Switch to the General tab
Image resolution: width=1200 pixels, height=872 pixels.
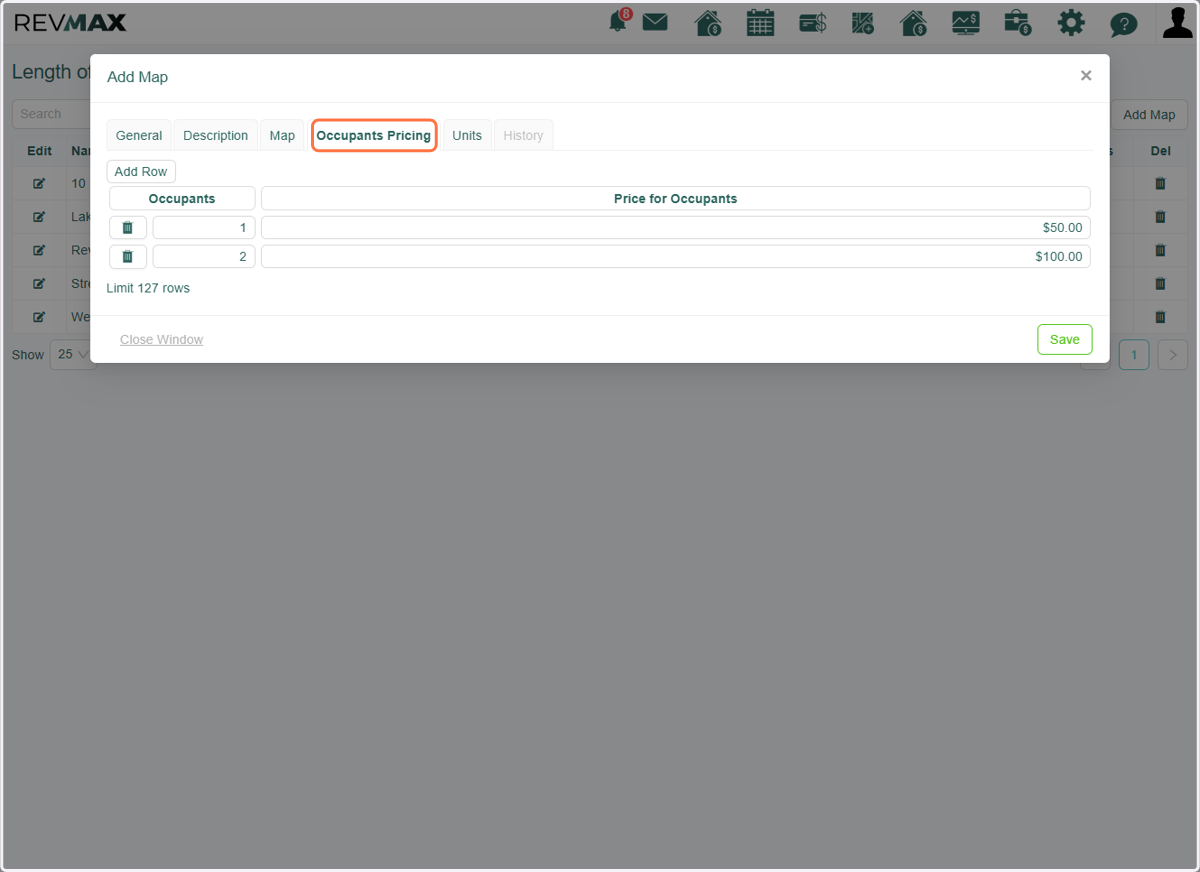[x=139, y=136]
